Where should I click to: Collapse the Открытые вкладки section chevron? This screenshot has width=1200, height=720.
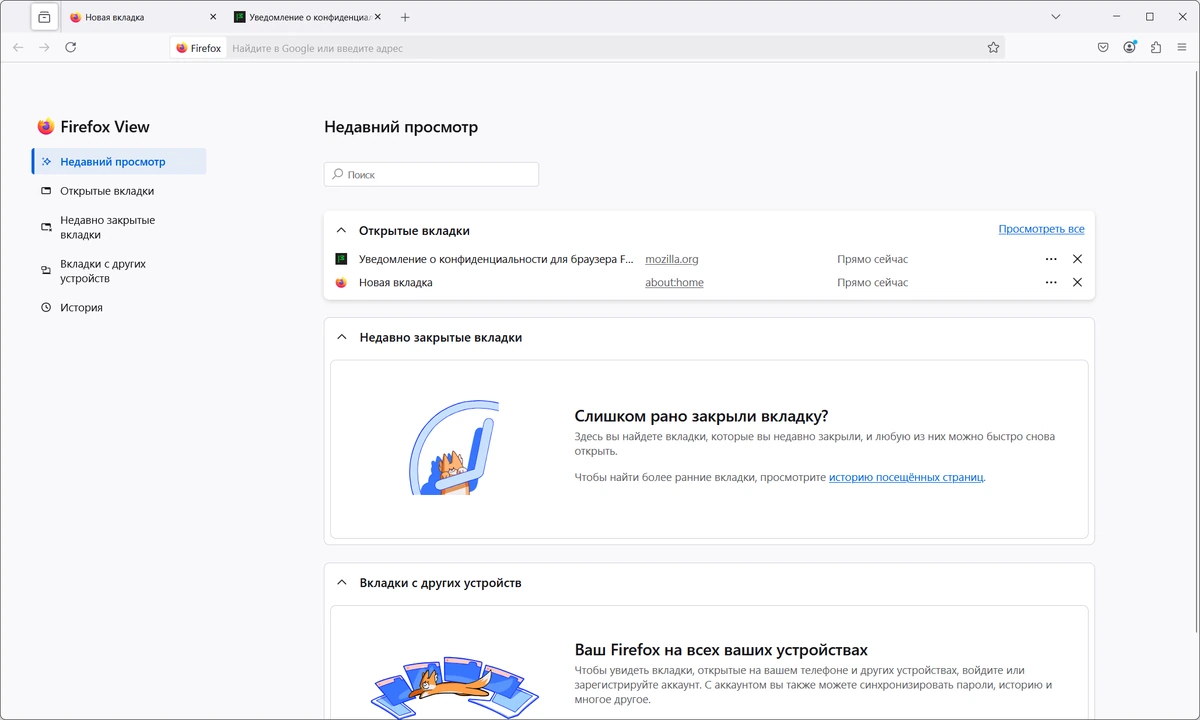(x=341, y=230)
